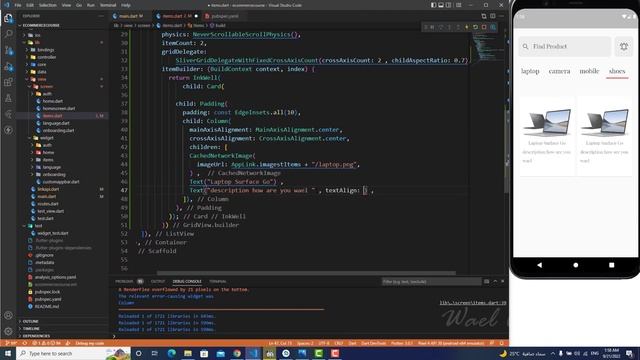
Task: Open Cortana circle icon on taskbar
Action: point(138,353)
